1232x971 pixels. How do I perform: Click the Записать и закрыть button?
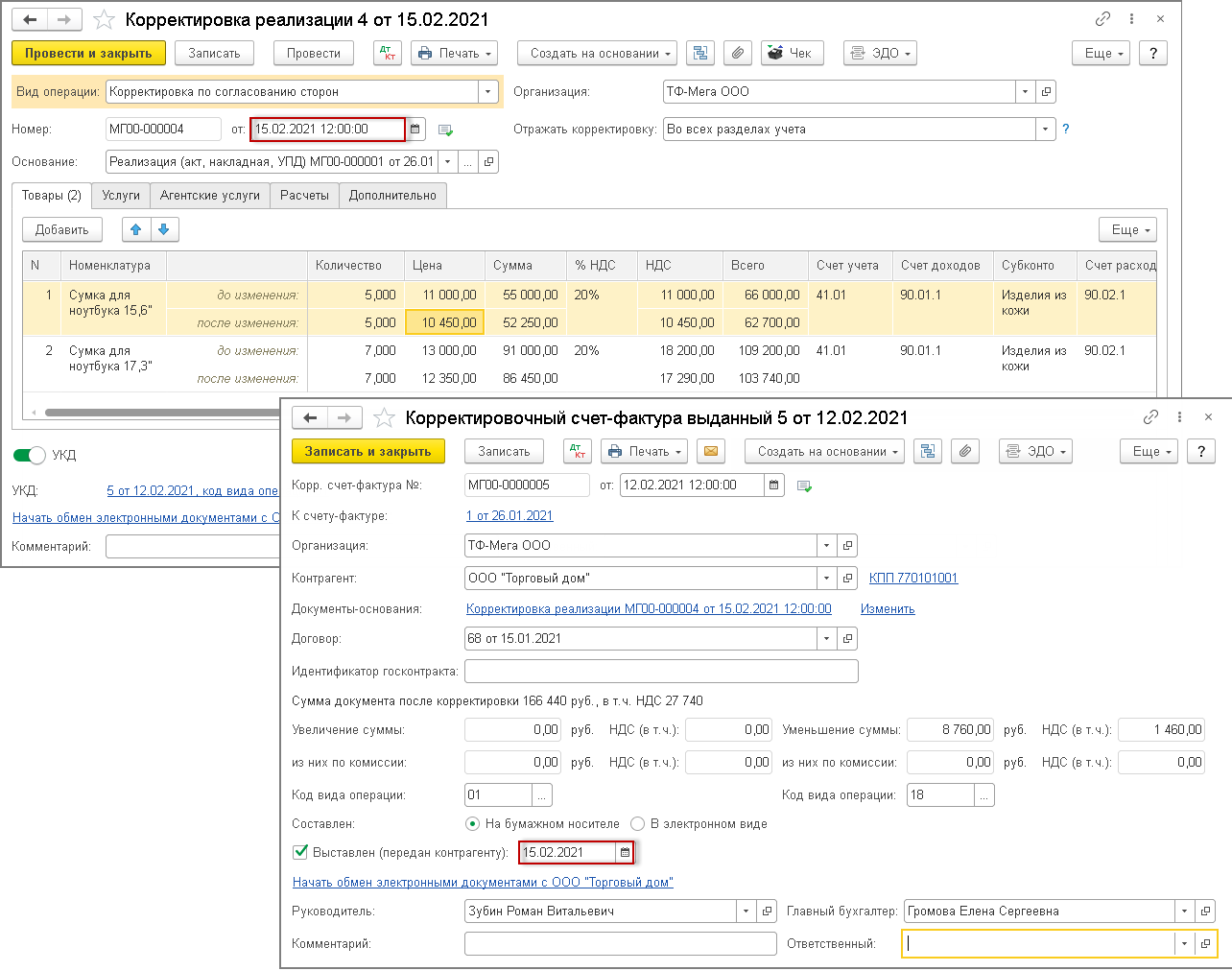(x=367, y=451)
